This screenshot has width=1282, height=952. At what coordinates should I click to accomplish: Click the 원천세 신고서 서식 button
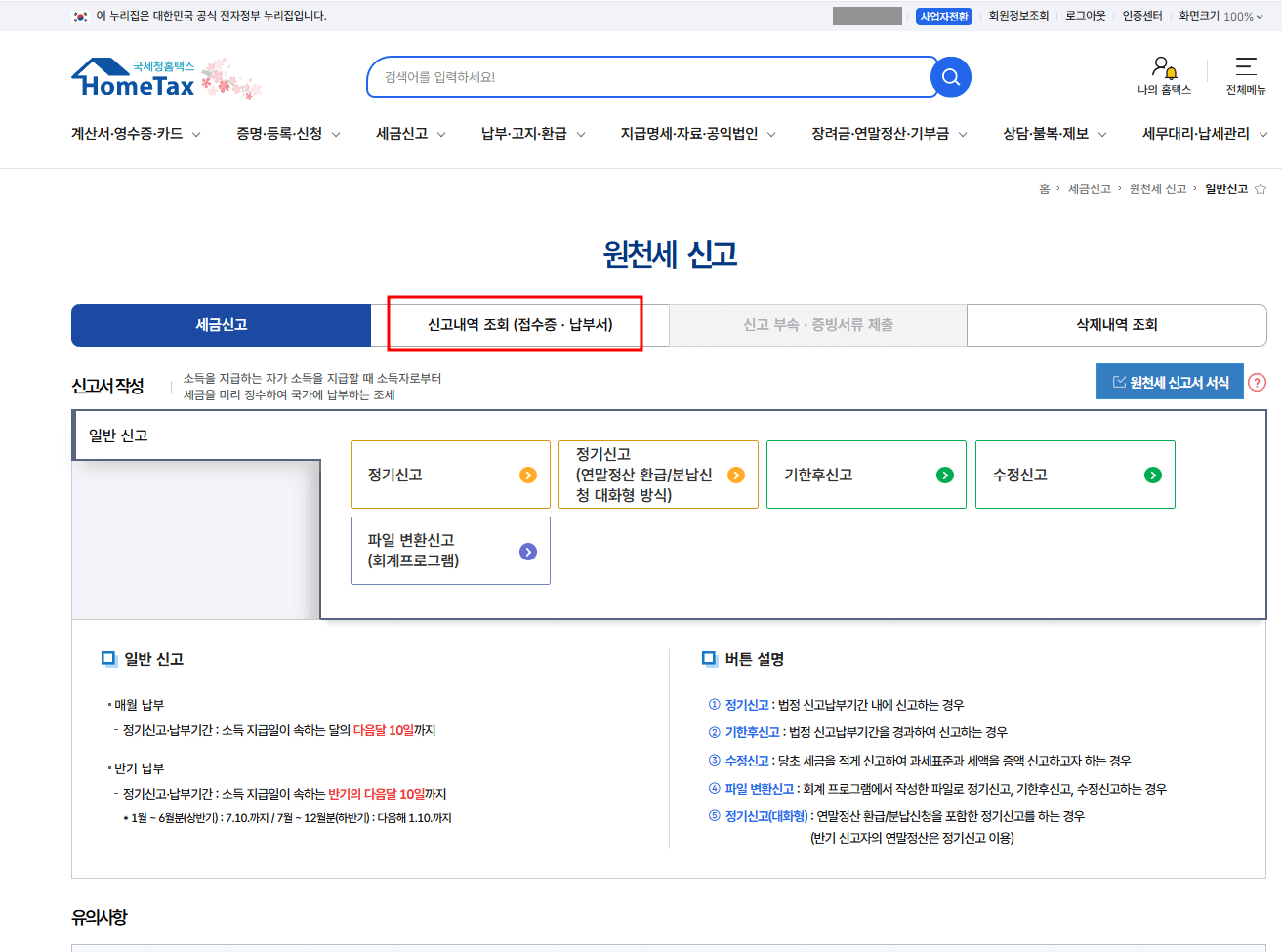pyautogui.click(x=1170, y=381)
